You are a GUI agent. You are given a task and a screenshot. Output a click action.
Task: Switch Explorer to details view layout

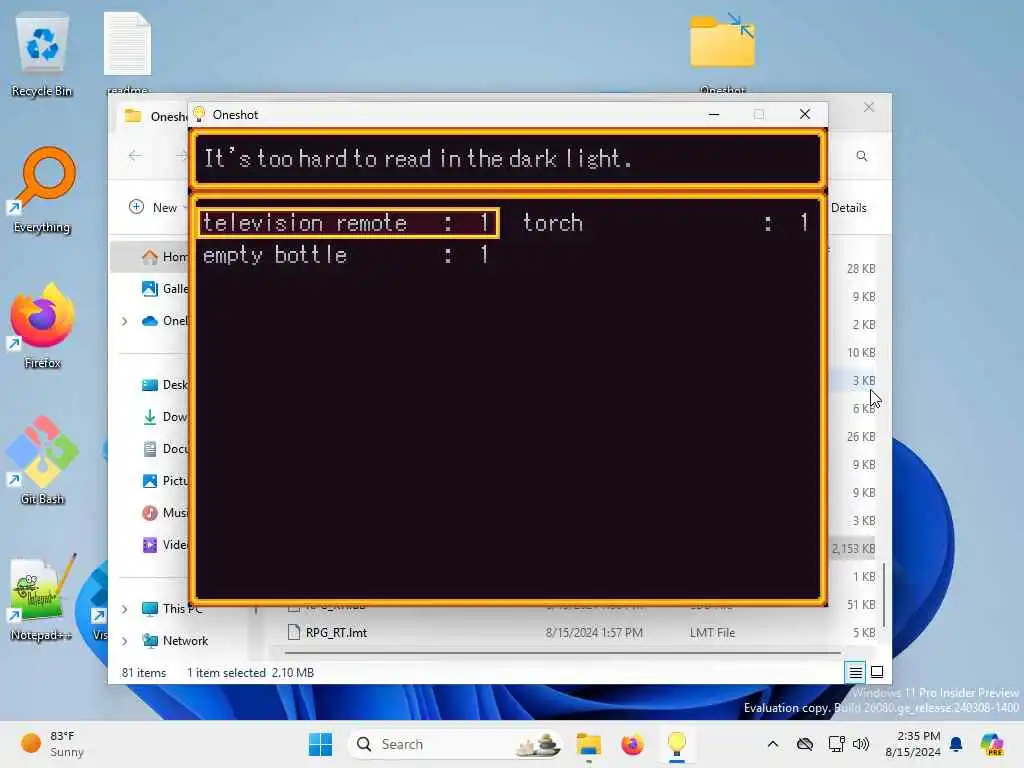point(856,672)
